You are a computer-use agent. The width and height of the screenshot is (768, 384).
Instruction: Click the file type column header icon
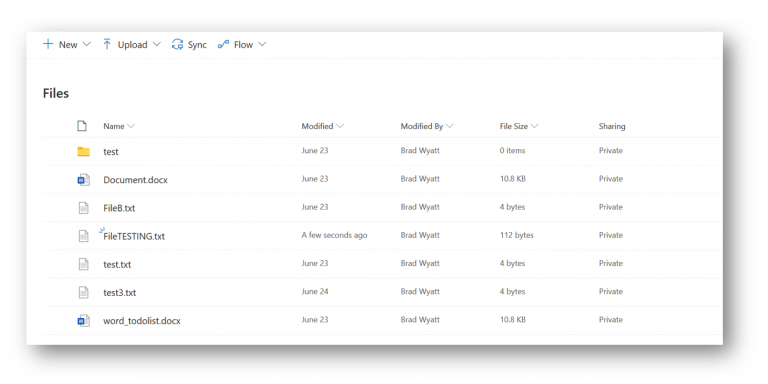[x=82, y=126]
